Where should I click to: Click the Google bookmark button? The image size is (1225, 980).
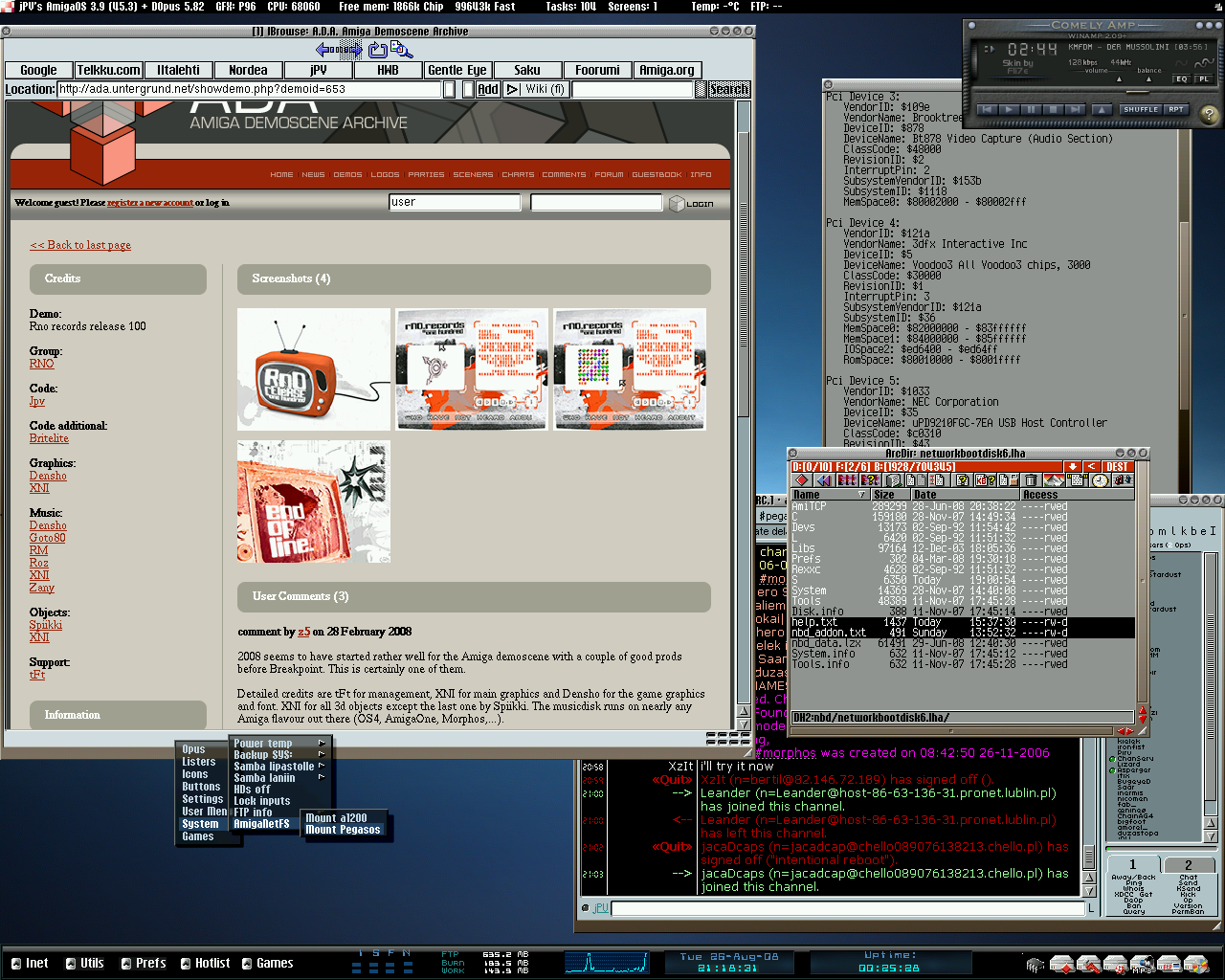pyautogui.click(x=38, y=70)
